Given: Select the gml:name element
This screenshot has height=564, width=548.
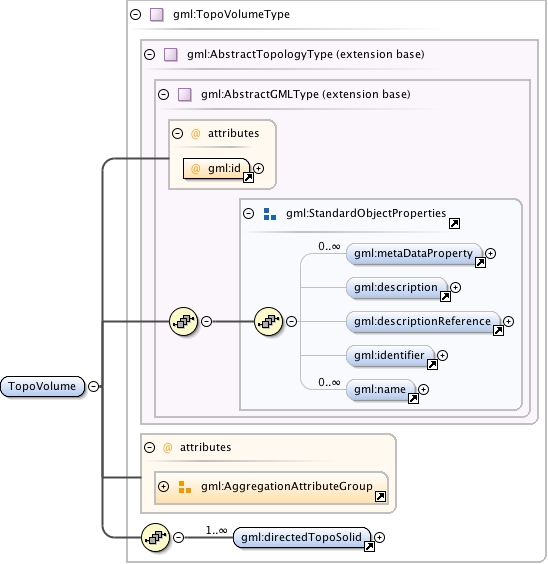Looking at the screenshot, I should [380, 389].
